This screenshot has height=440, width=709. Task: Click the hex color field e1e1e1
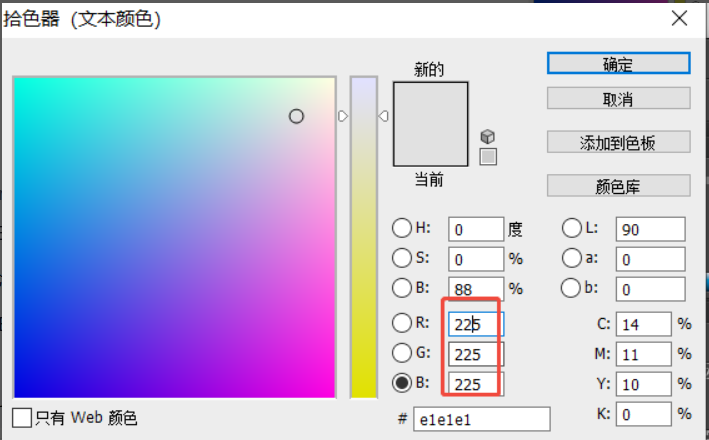pos(482,419)
